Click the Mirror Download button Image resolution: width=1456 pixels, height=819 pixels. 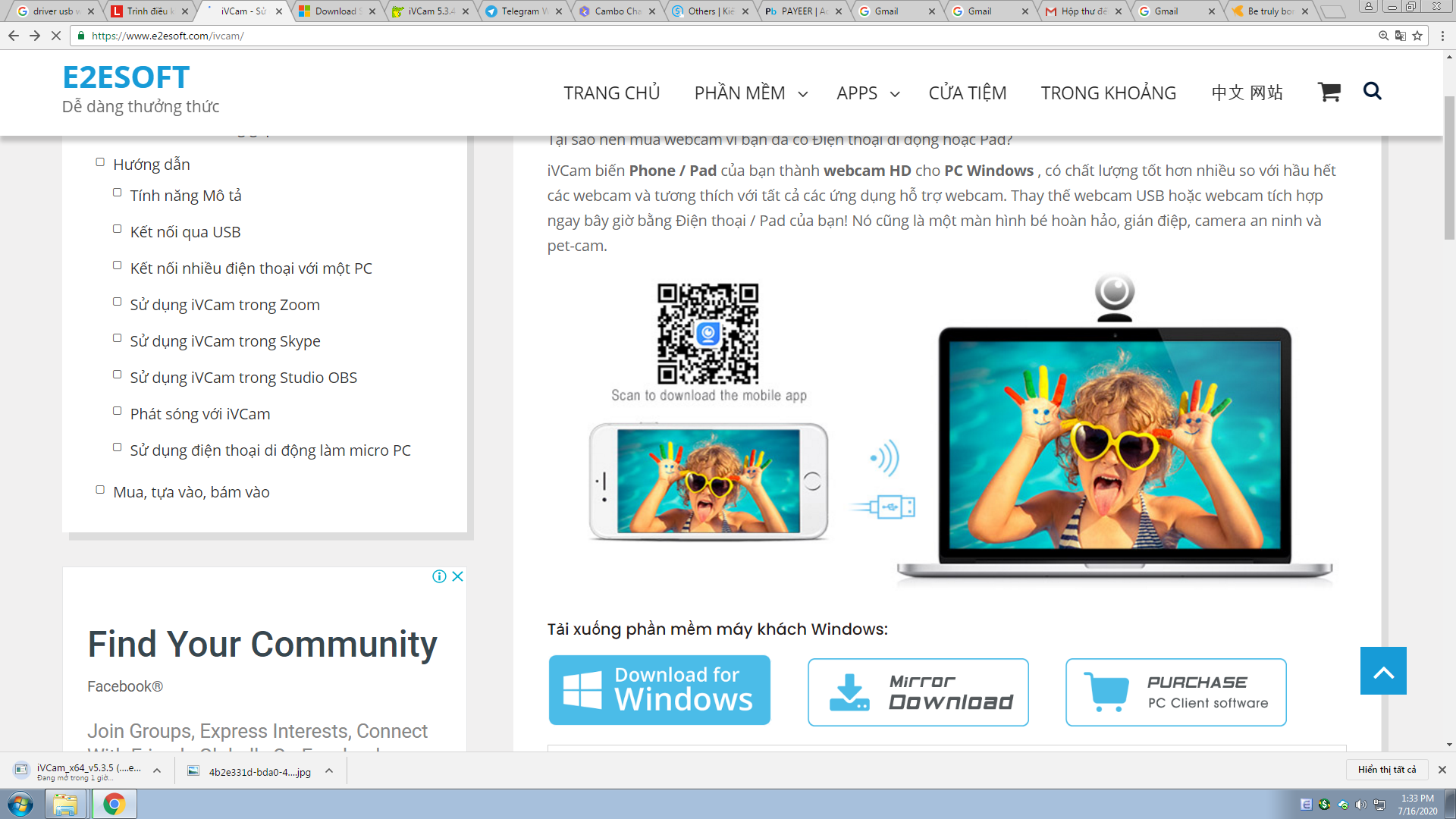coord(918,692)
